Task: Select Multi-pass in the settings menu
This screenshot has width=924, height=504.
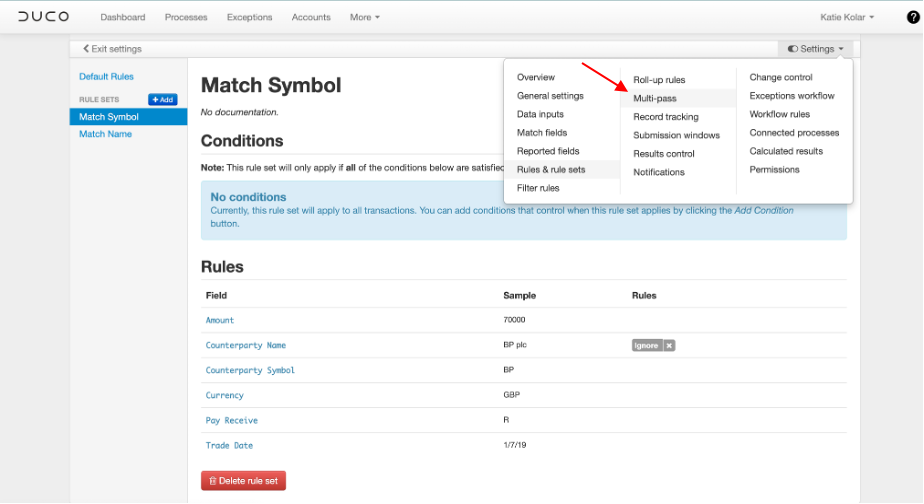Action: pyautogui.click(x=655, y=98)
